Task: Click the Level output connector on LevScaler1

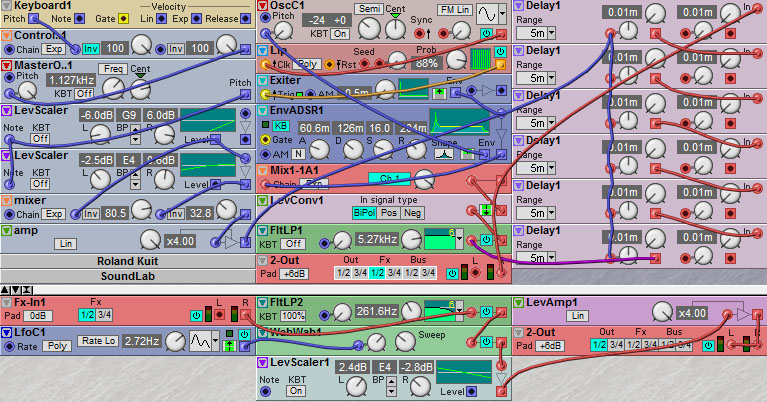Action: coord(472,391)
